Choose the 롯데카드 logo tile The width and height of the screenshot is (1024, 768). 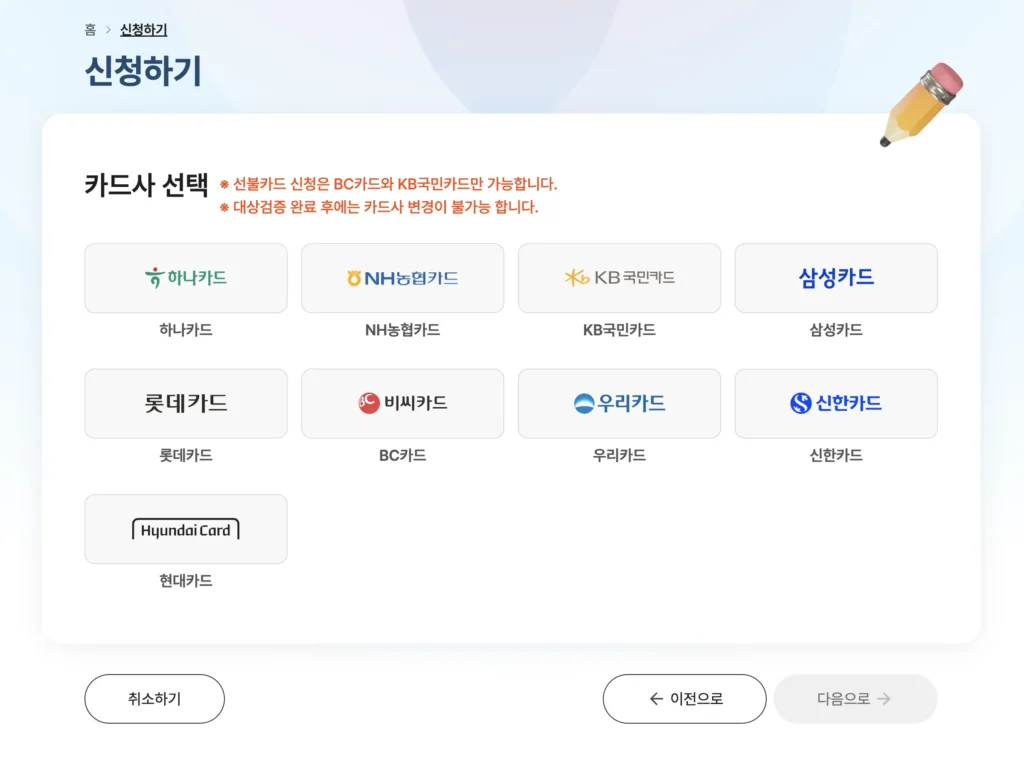(186, 403)
